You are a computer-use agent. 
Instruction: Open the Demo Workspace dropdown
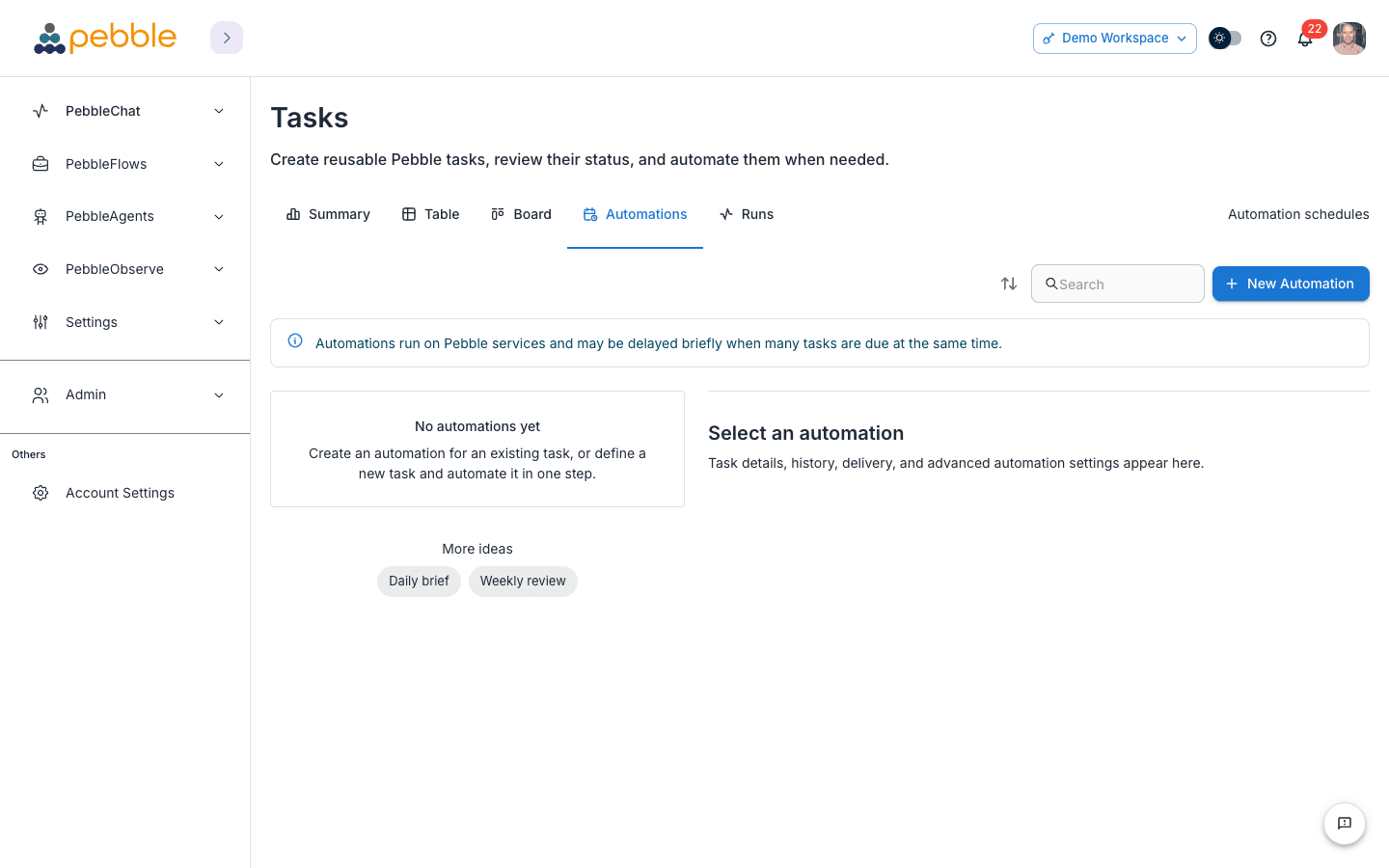tap(1115, 39)
